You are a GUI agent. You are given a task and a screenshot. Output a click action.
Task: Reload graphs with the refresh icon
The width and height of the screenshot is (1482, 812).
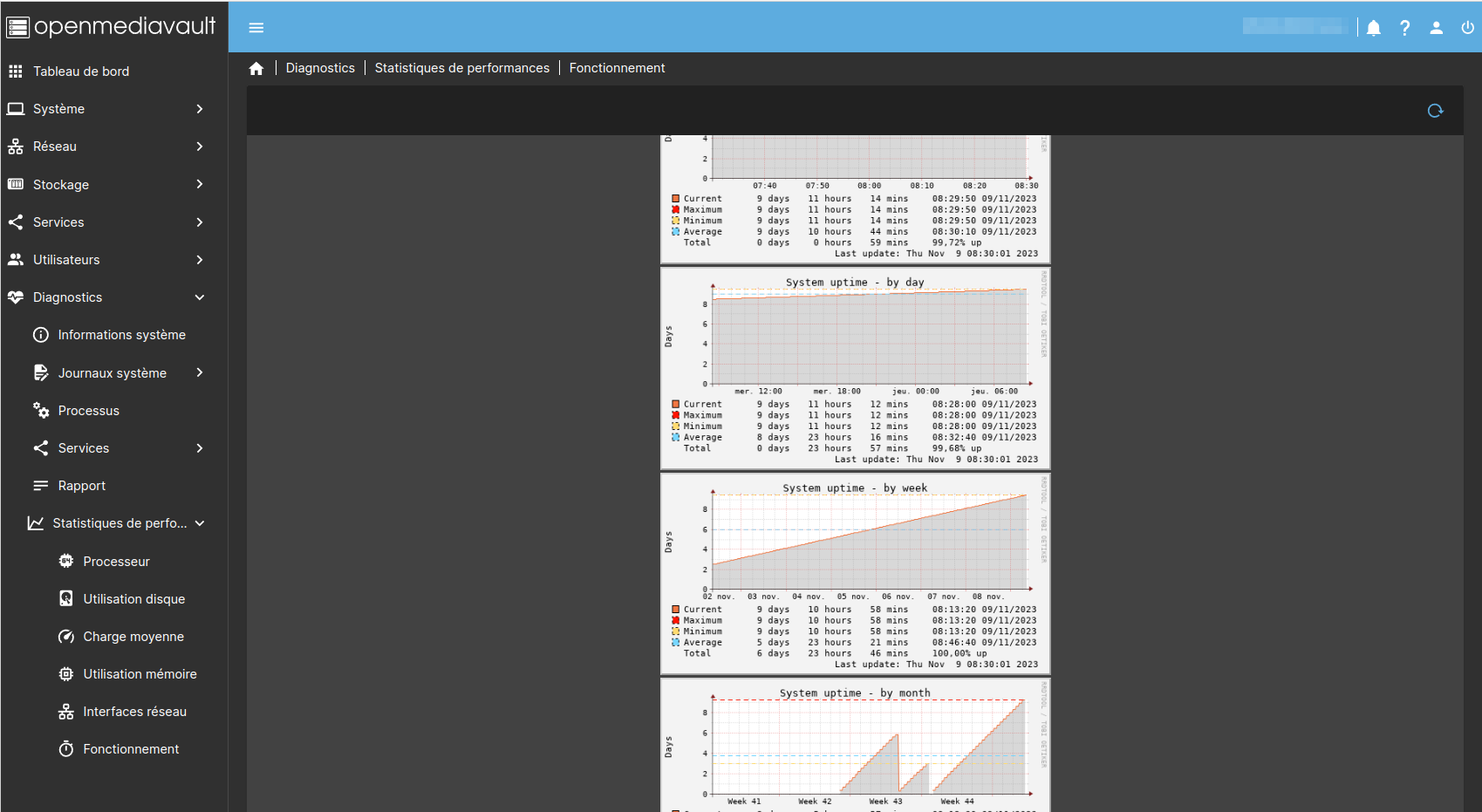tap(1435, 111)
